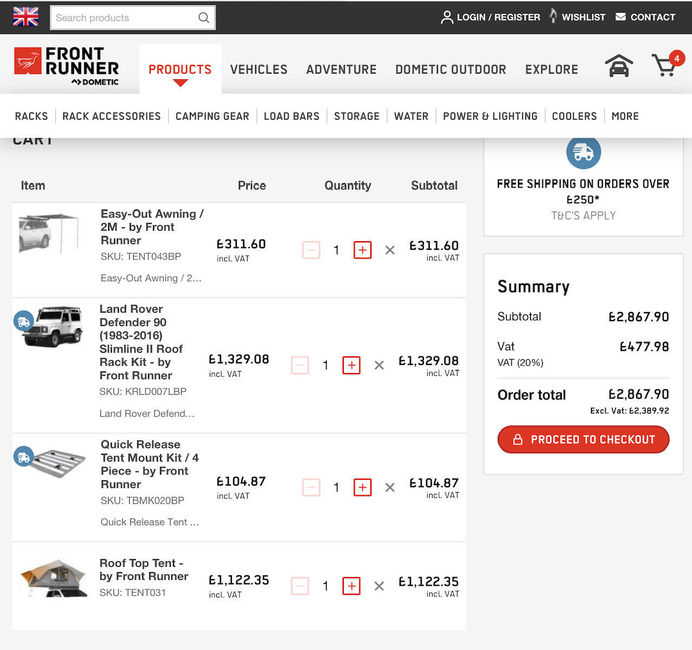Open Login / Register link

point(490,17)
